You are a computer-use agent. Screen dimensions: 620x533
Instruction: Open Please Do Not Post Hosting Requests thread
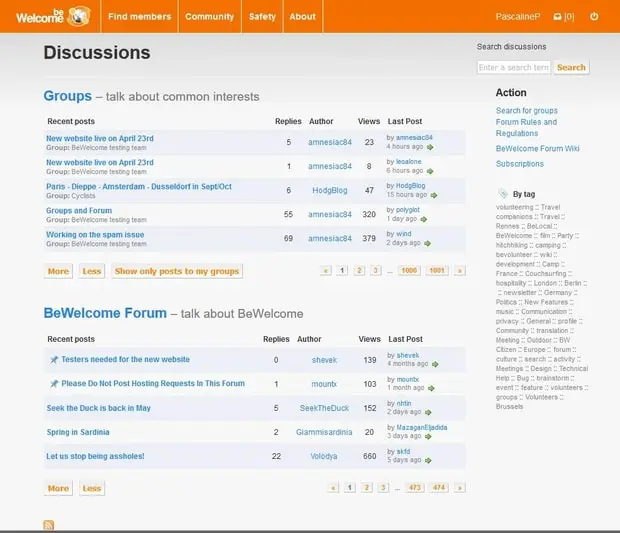point(153,384)
